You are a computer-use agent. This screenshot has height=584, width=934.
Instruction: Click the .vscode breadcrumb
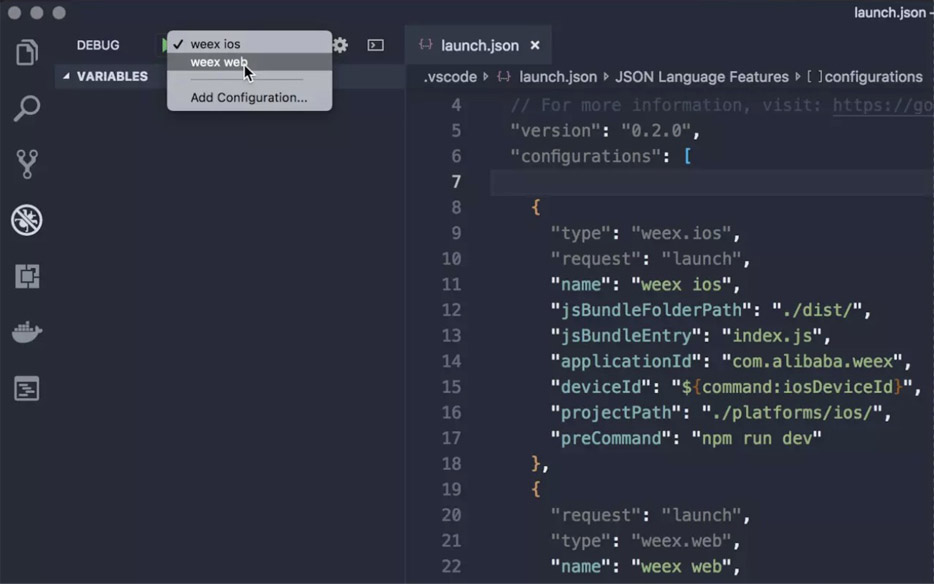pos(450,77)
